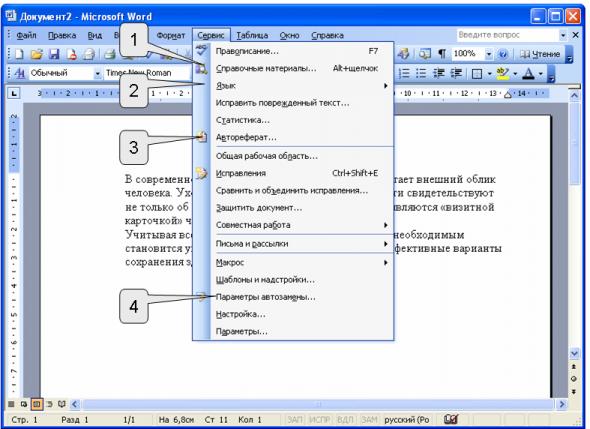The image size is (590, 429).
Task: Click the Document Map icon
Action: point(425,54)
